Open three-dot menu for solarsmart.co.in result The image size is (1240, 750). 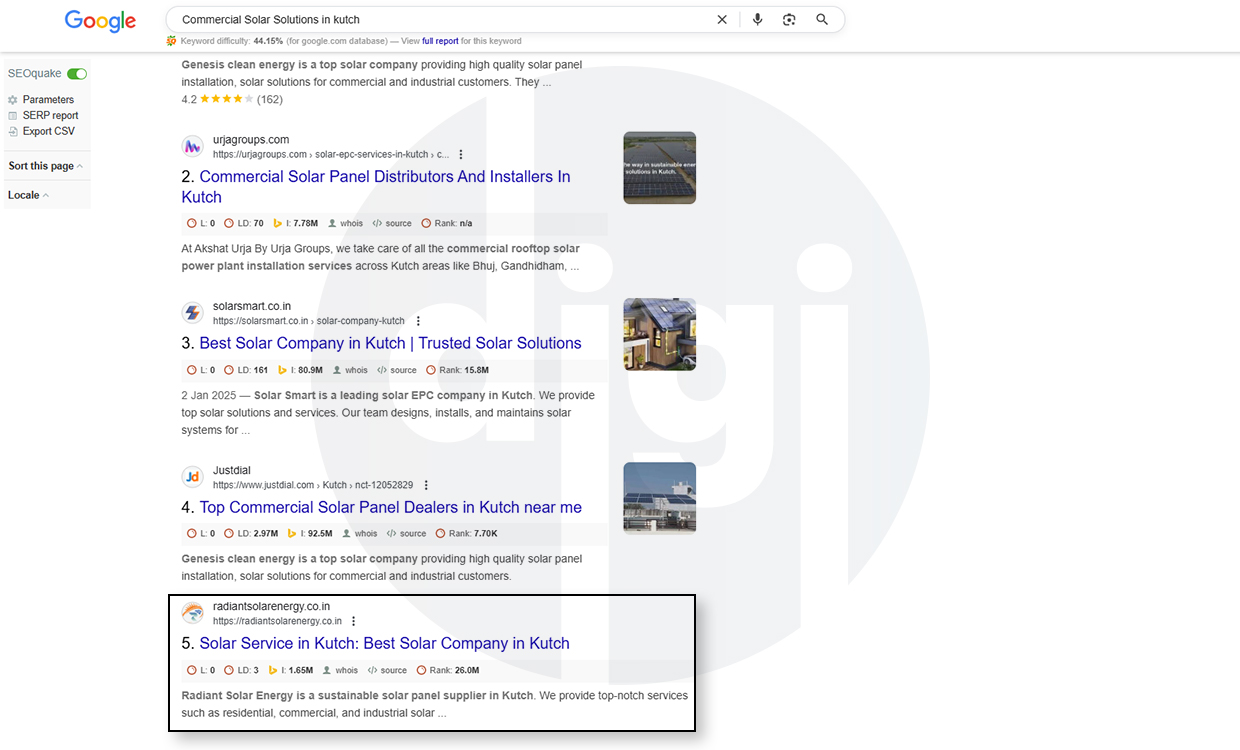pyautogui.click(x=418, y=321)
